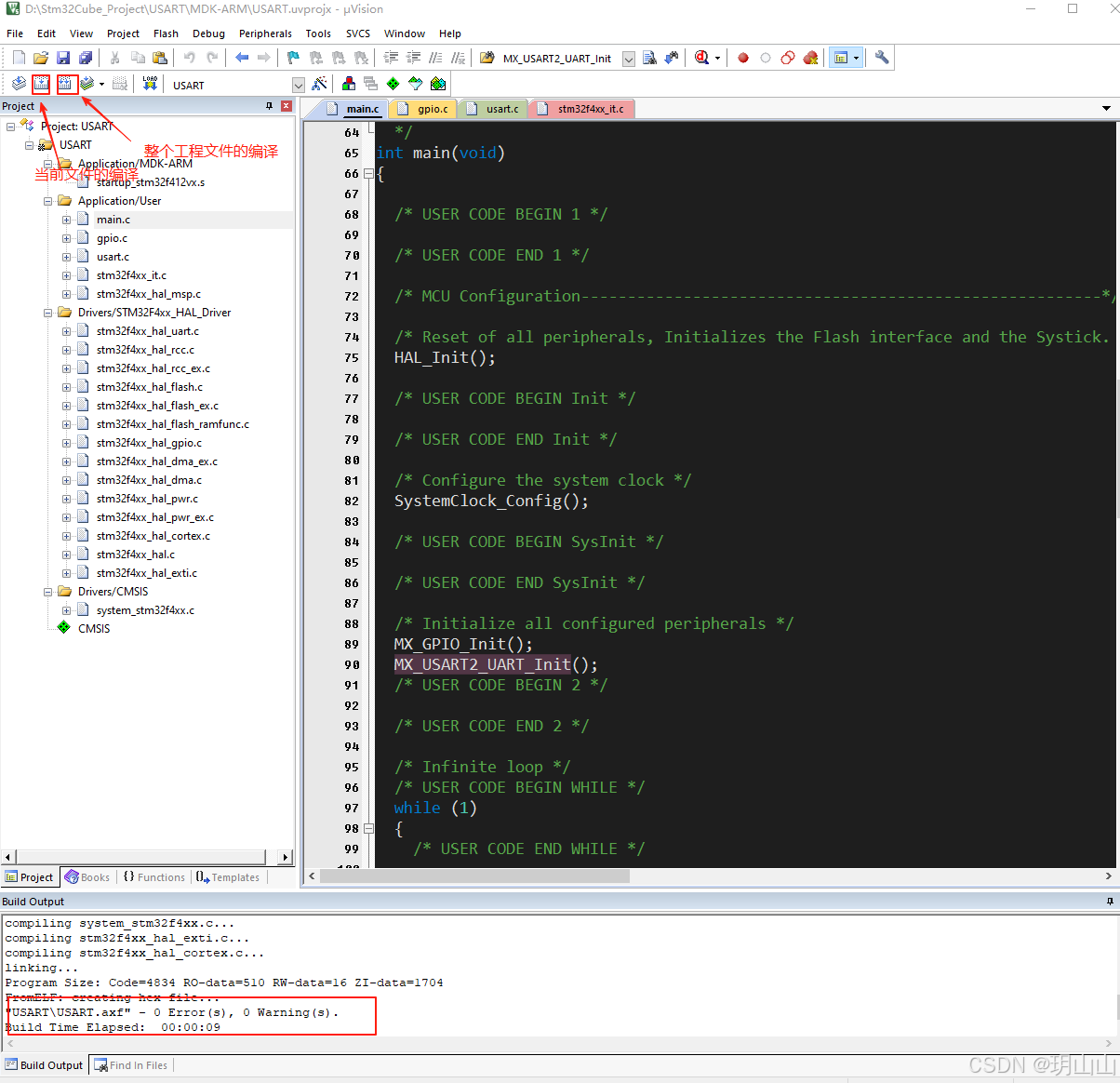Click the Open file folder icon

[x=41, y=58]
